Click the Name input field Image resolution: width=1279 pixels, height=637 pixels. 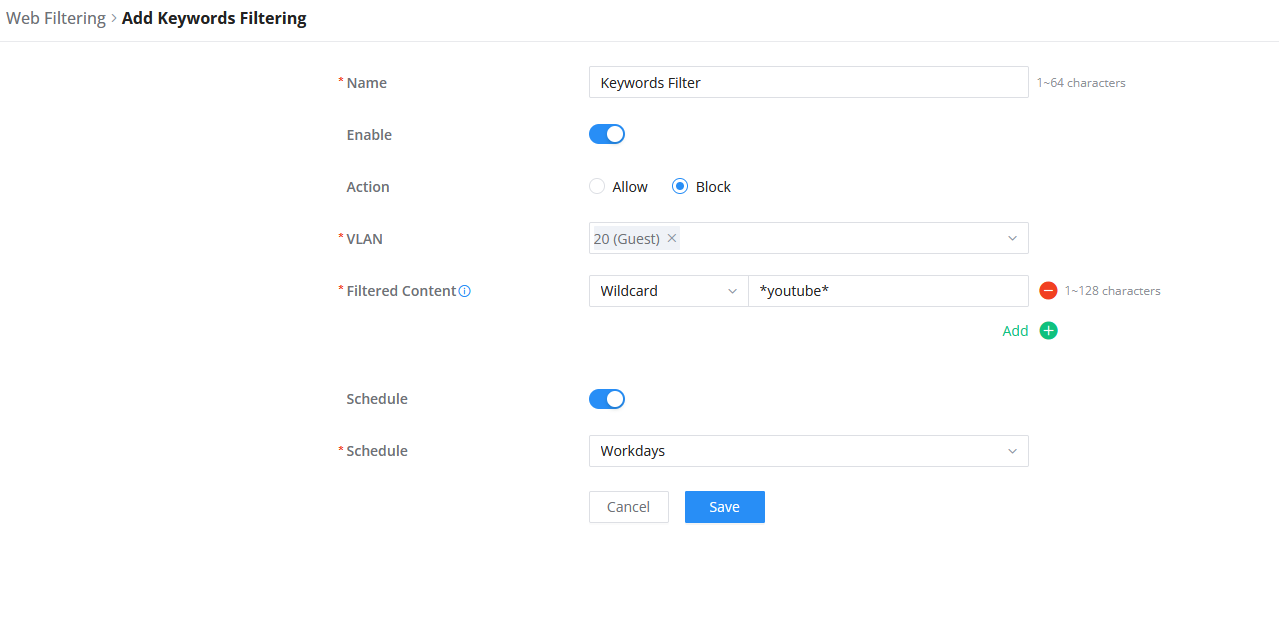coord(809,82)
